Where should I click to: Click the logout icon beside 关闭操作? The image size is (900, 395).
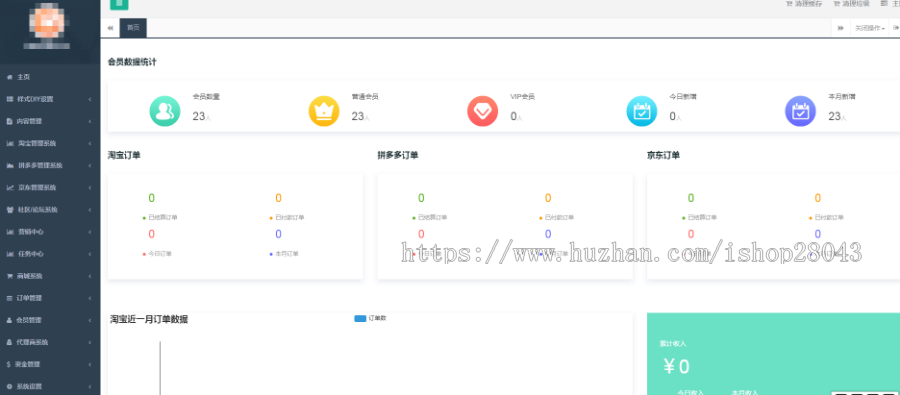point(896,28)
